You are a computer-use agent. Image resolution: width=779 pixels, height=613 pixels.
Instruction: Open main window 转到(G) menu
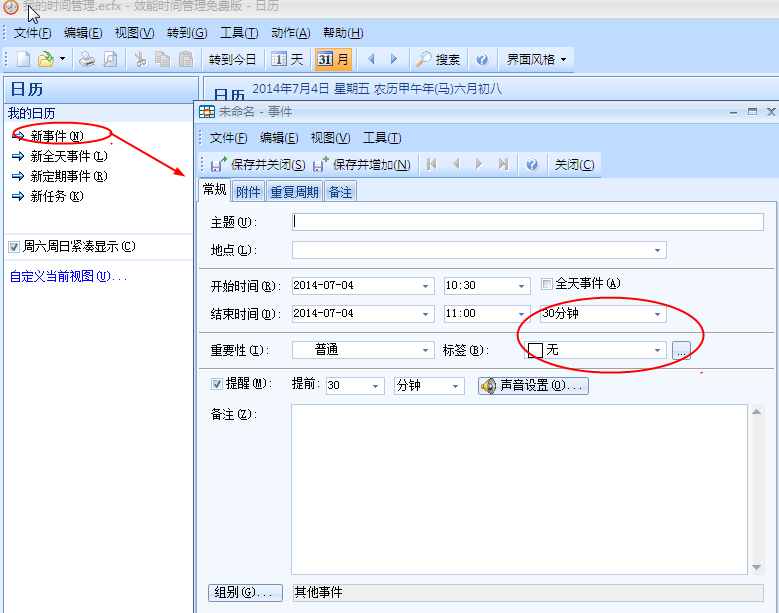[187, 33]
